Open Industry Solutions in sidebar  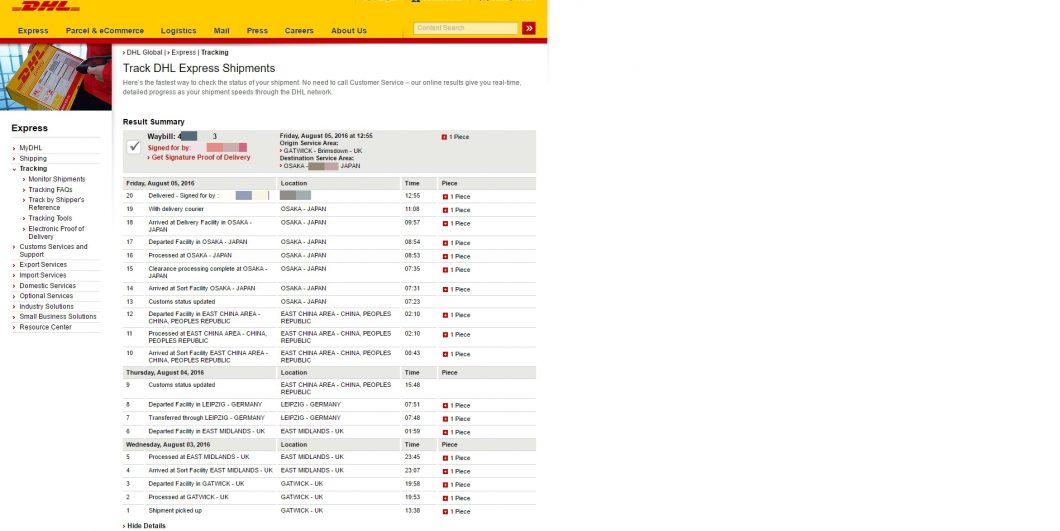(47, 306)
